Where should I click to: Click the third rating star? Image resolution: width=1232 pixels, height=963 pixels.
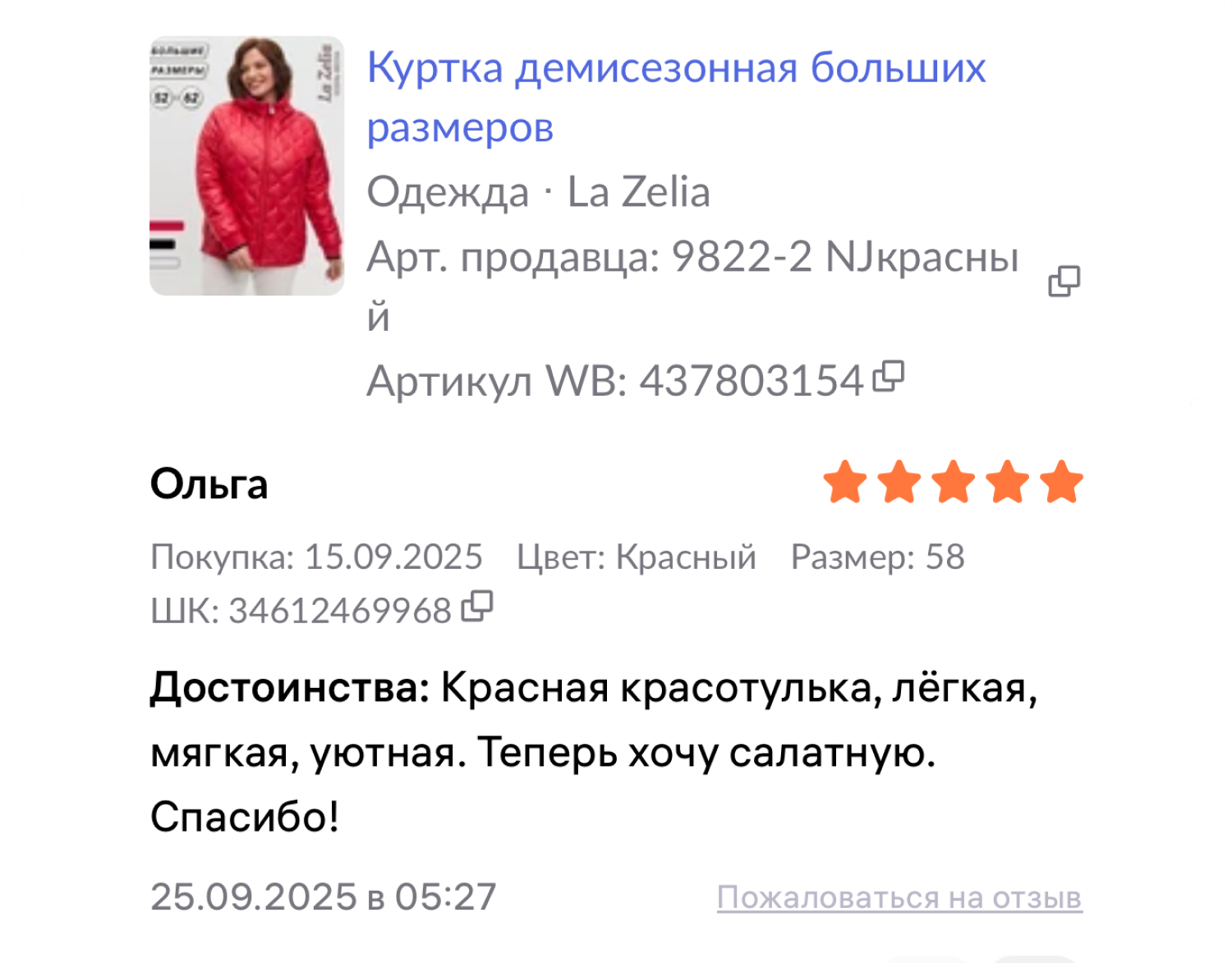tap(954, 482)
